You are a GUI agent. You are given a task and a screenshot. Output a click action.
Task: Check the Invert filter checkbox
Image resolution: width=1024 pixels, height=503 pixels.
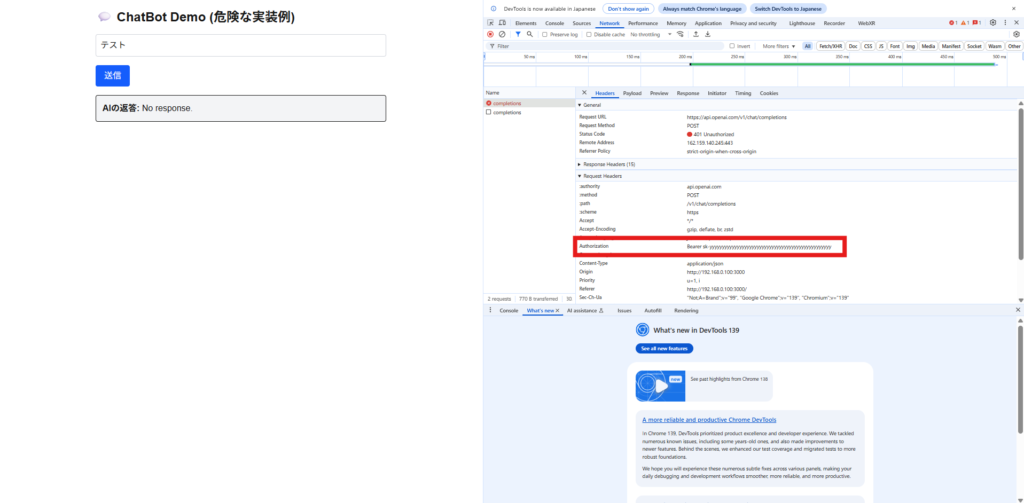732,46
